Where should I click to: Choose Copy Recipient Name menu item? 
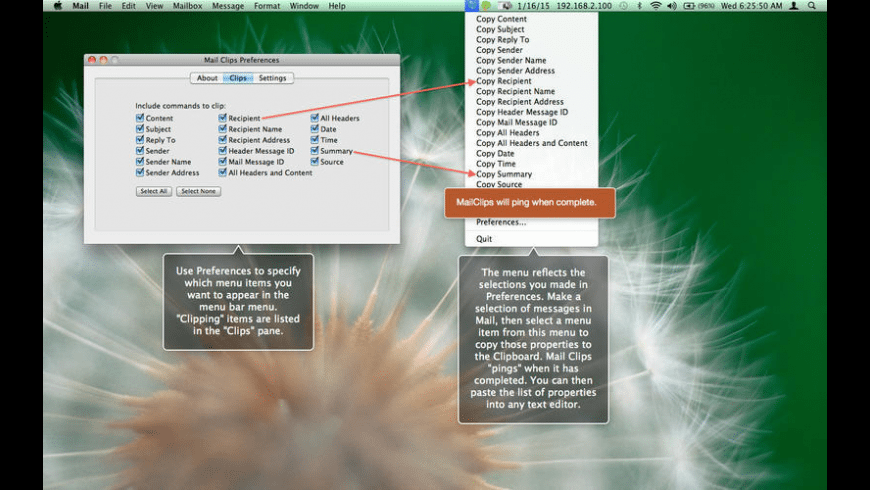[531, 91]
